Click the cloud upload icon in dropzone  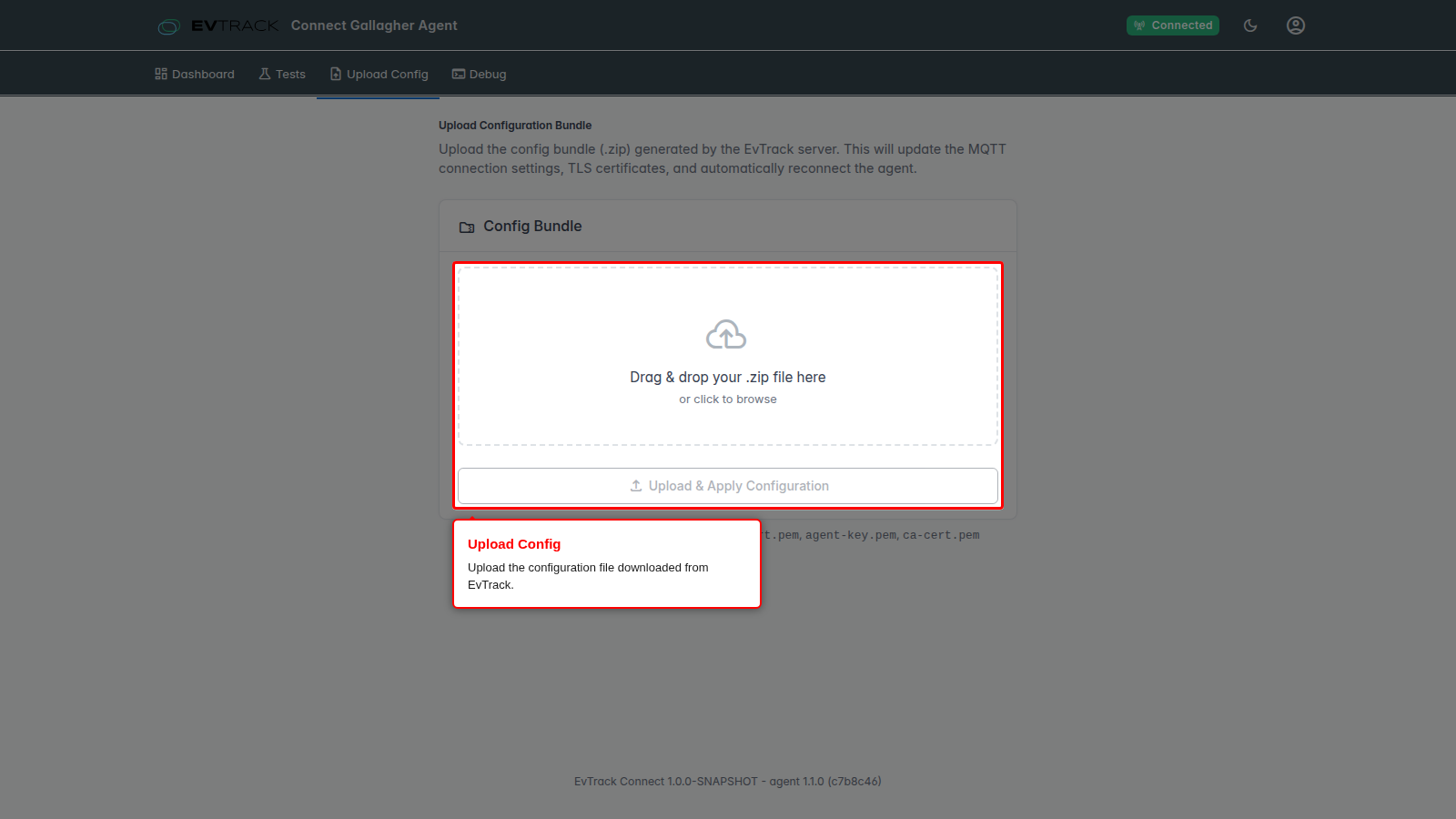(726, 335)
